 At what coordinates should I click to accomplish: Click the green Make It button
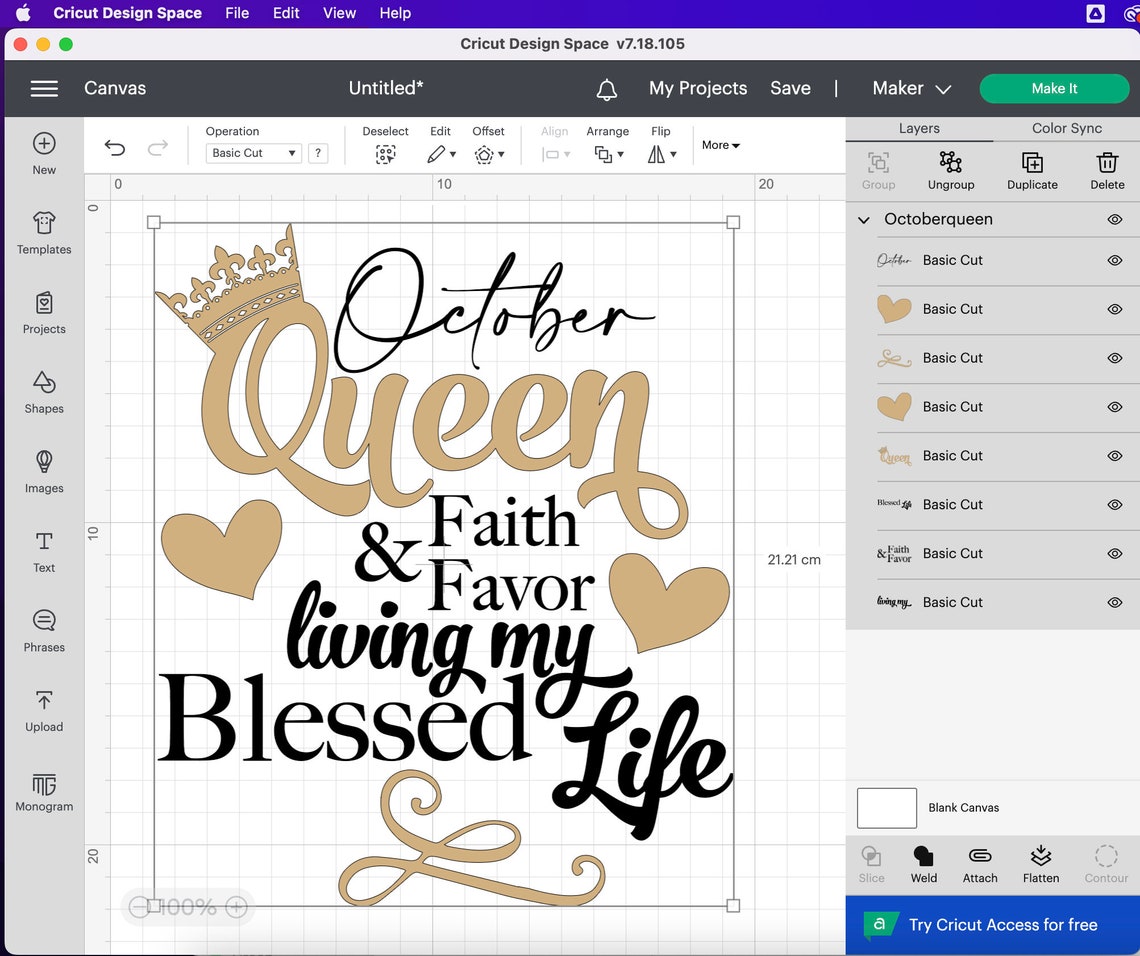(x=1054, y=88)
